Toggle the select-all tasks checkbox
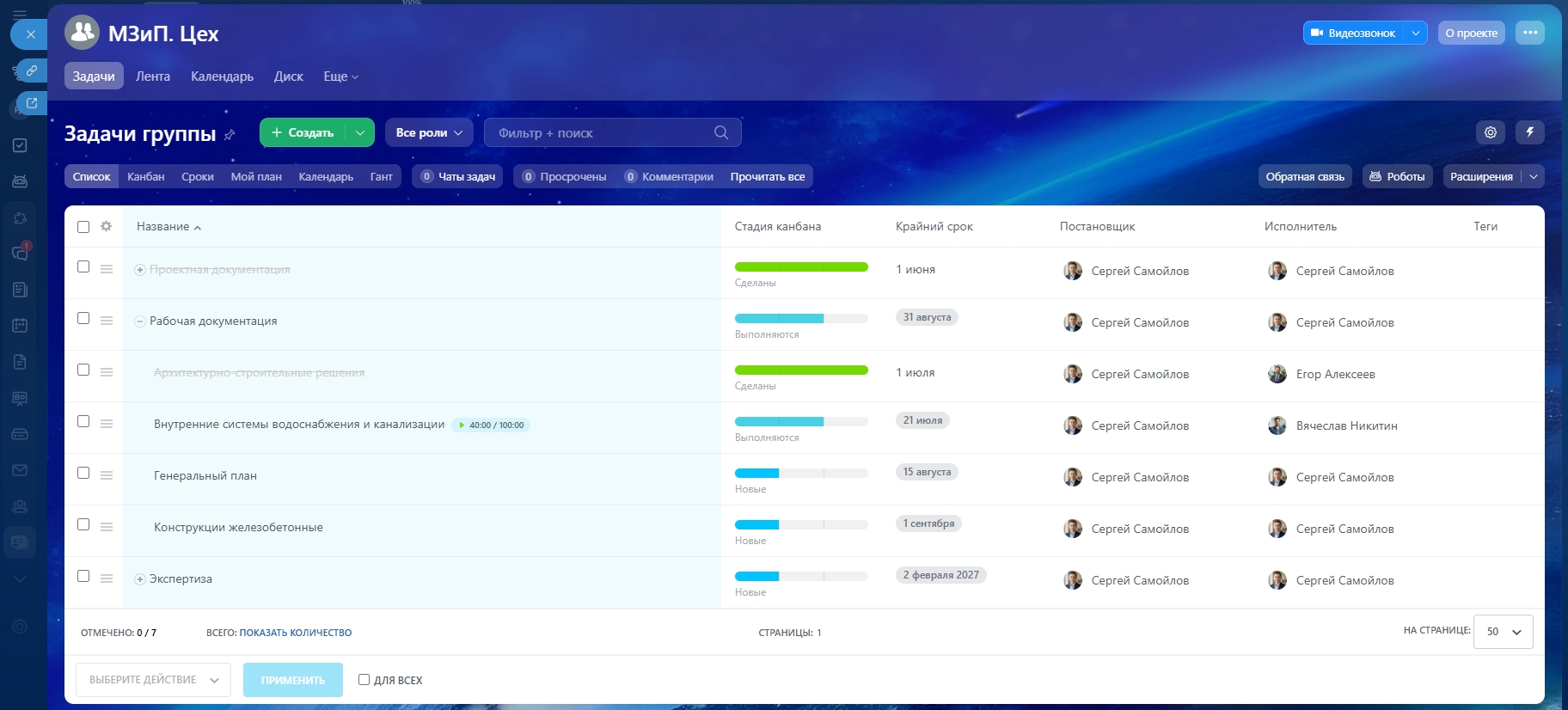The width and height of the screenshot is (1568, 710). point(83,227)
